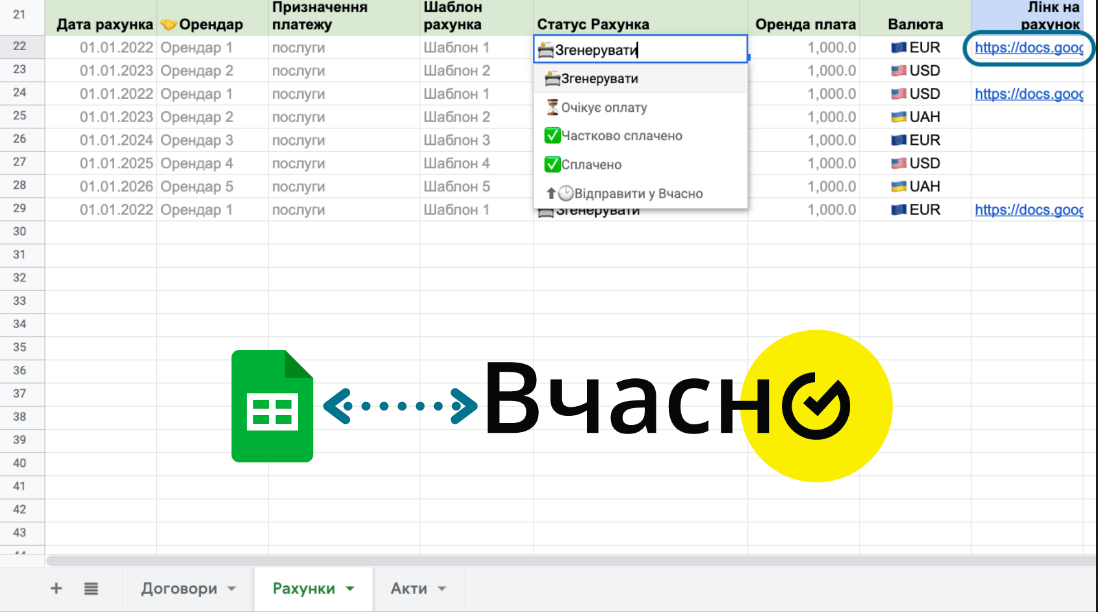Image resolution: width=1098 pixels, height=612 pixels.
Task: Click the Статус Рахунка edit field in row 22
Action: tap(641, 50)
